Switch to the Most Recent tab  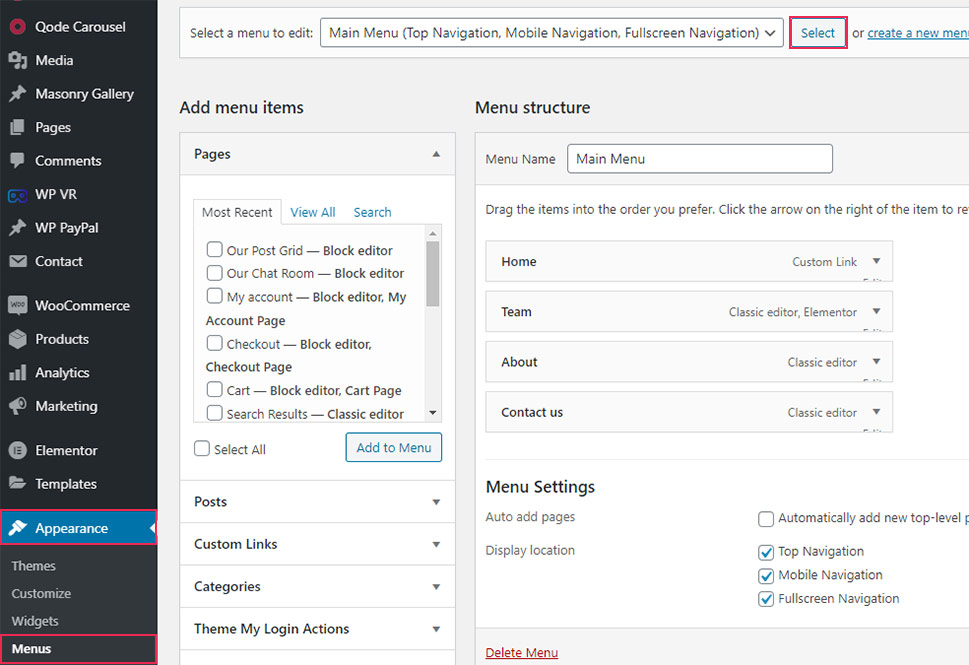click(237, 212)
